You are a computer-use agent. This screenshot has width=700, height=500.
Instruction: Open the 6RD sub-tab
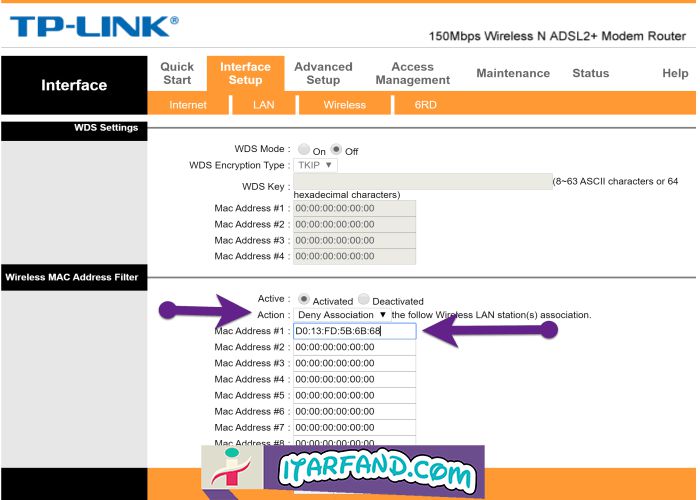point(425,104)
